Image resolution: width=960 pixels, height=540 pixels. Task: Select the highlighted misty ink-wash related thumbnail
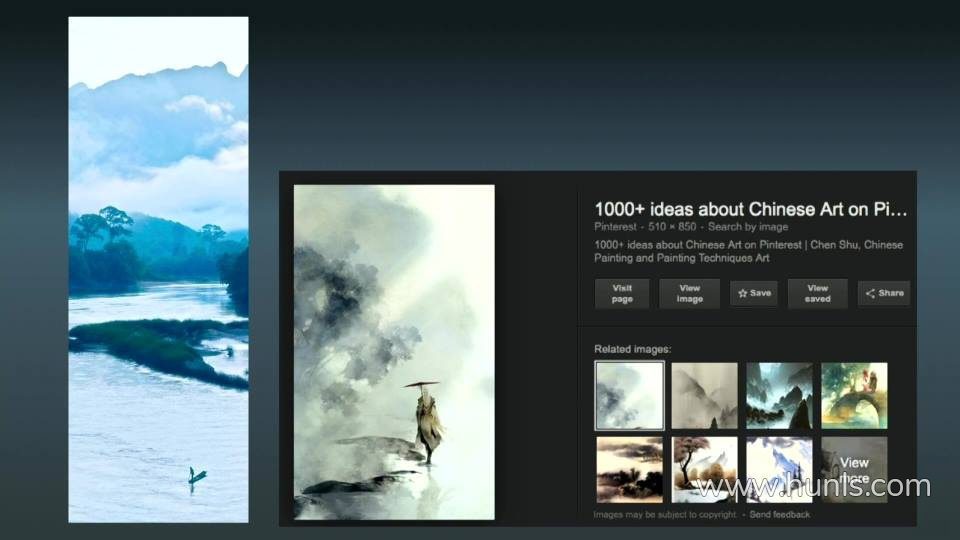coord(629,396)
